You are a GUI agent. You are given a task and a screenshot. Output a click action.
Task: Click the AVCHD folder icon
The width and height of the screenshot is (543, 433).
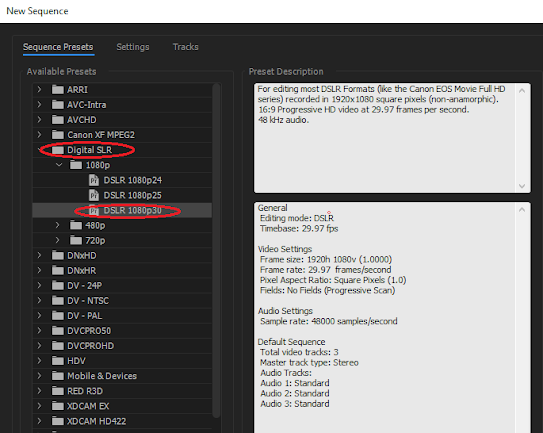click(58, 120)
